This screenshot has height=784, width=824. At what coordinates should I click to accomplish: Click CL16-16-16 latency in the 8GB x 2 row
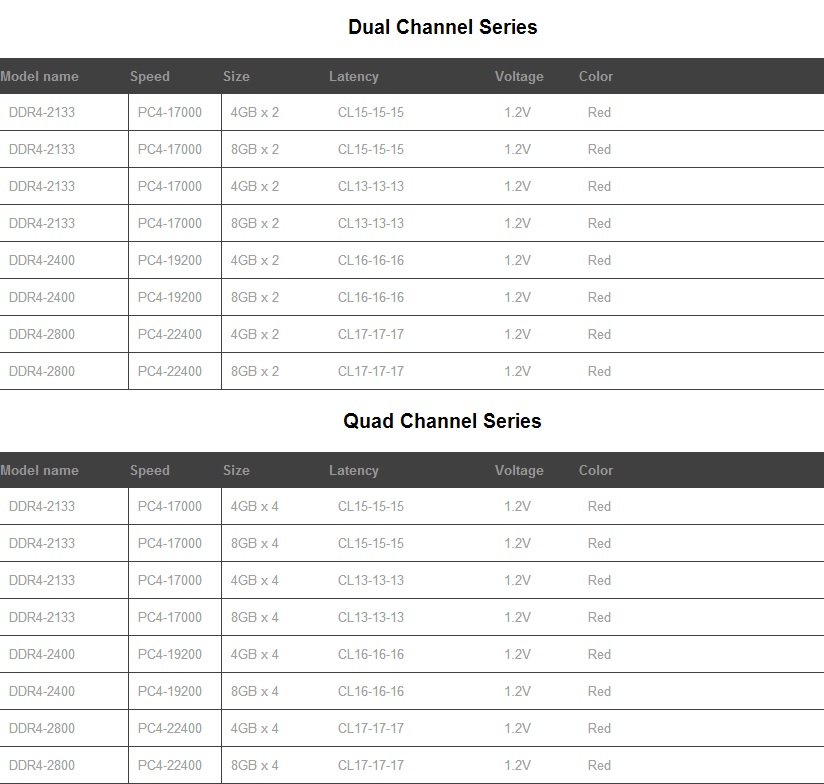371,297
